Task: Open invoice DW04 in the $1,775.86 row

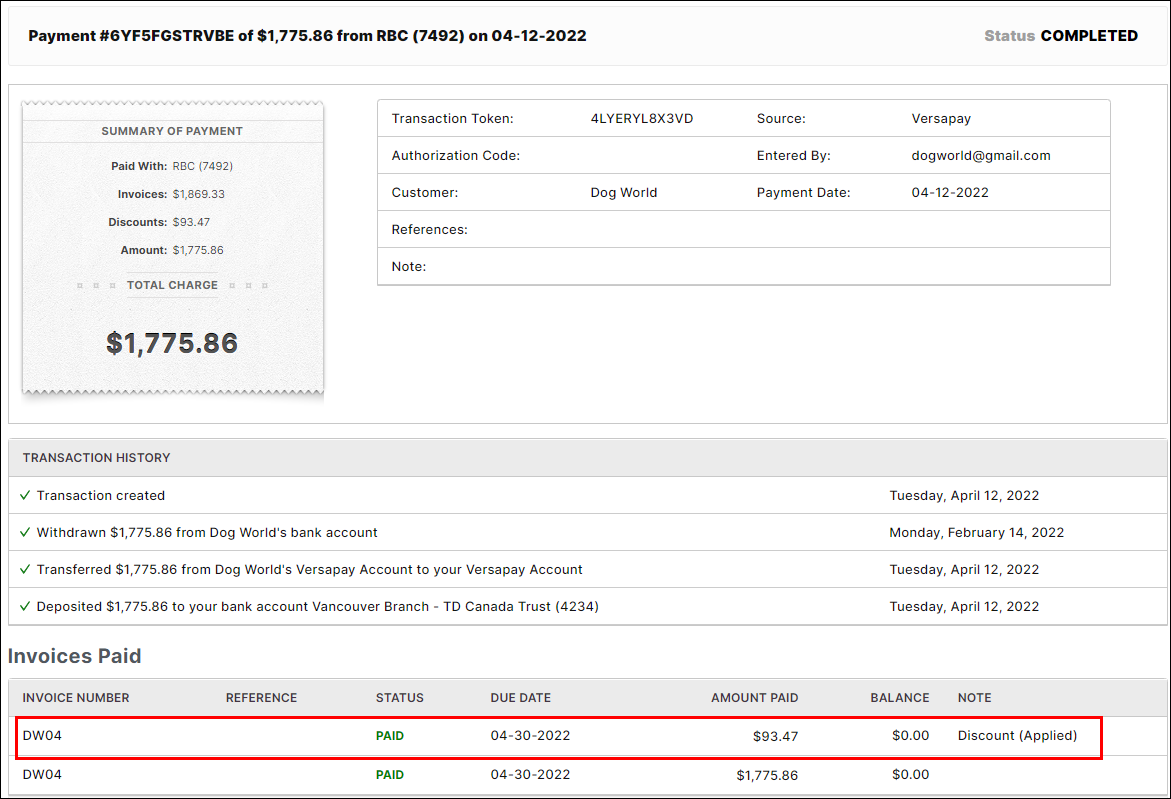Action: pyautogui.click(x=42, y=774)
